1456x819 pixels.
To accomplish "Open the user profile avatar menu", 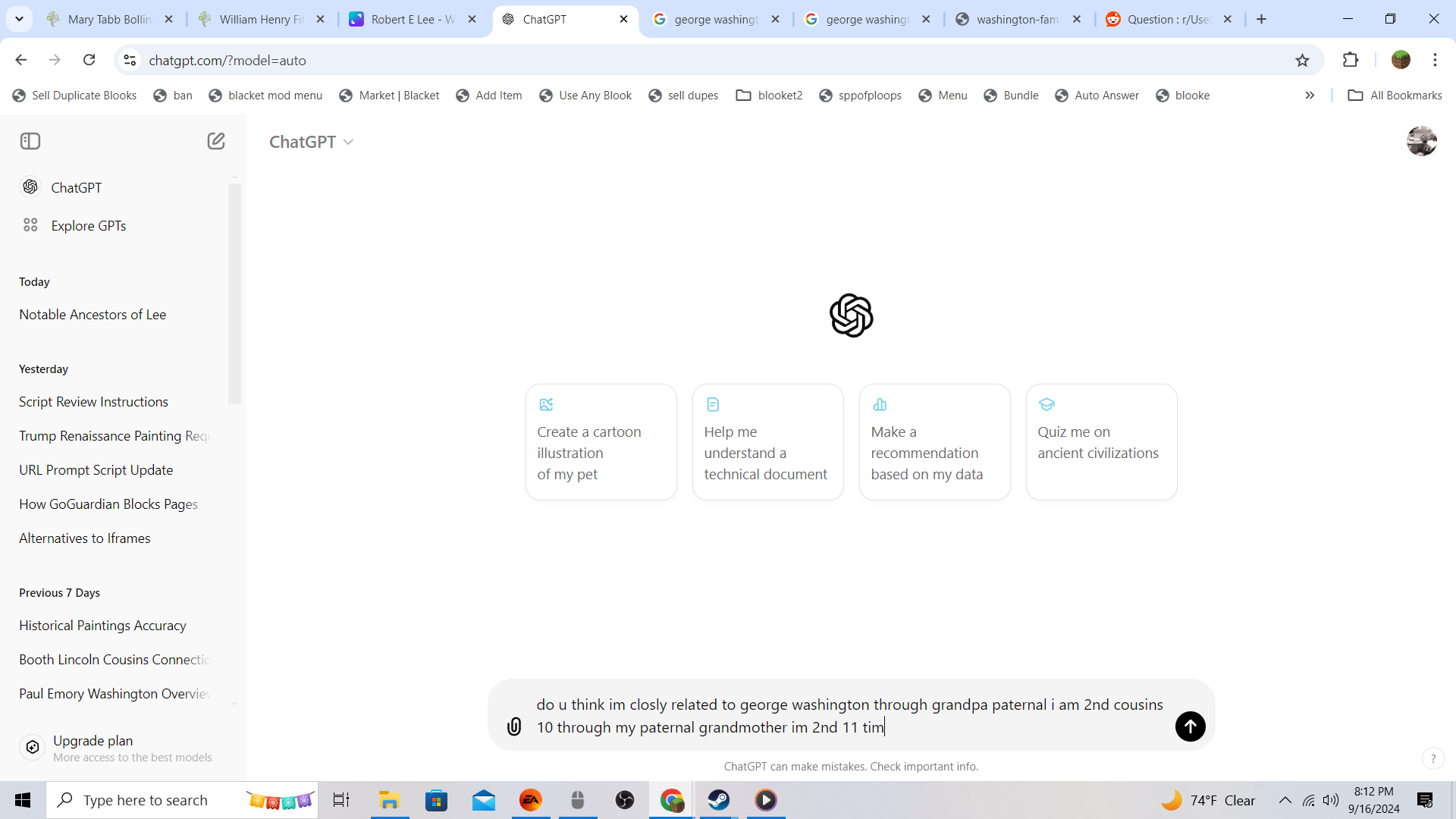I will (1422, 141).
